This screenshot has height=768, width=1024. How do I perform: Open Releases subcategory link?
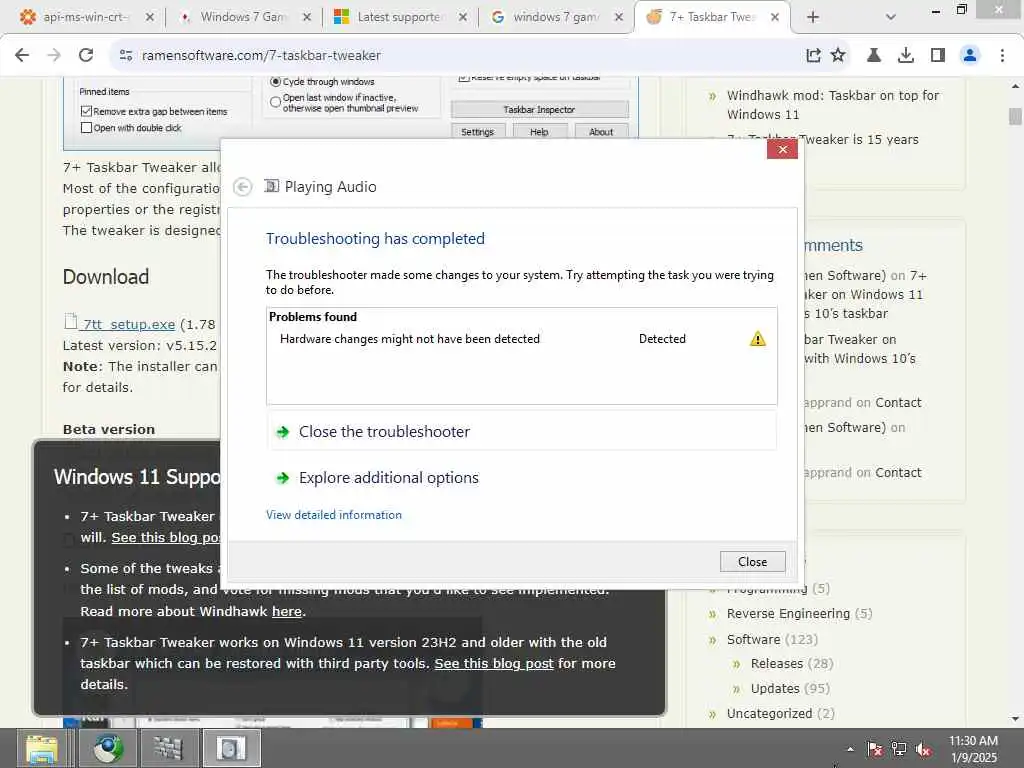pos(776,664)
